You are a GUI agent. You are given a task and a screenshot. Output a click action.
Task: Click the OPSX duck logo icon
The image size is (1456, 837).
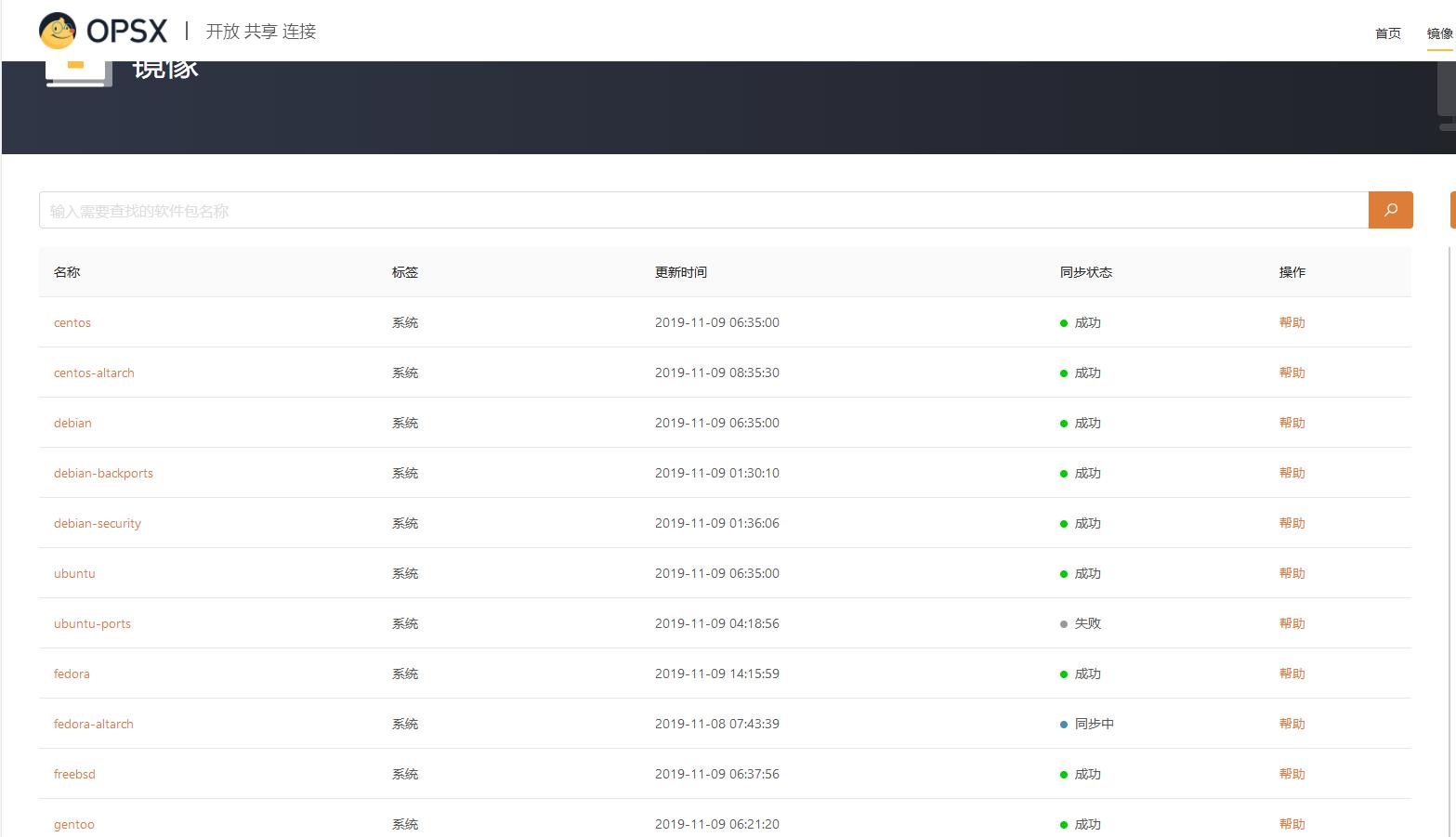coord(58,31)
